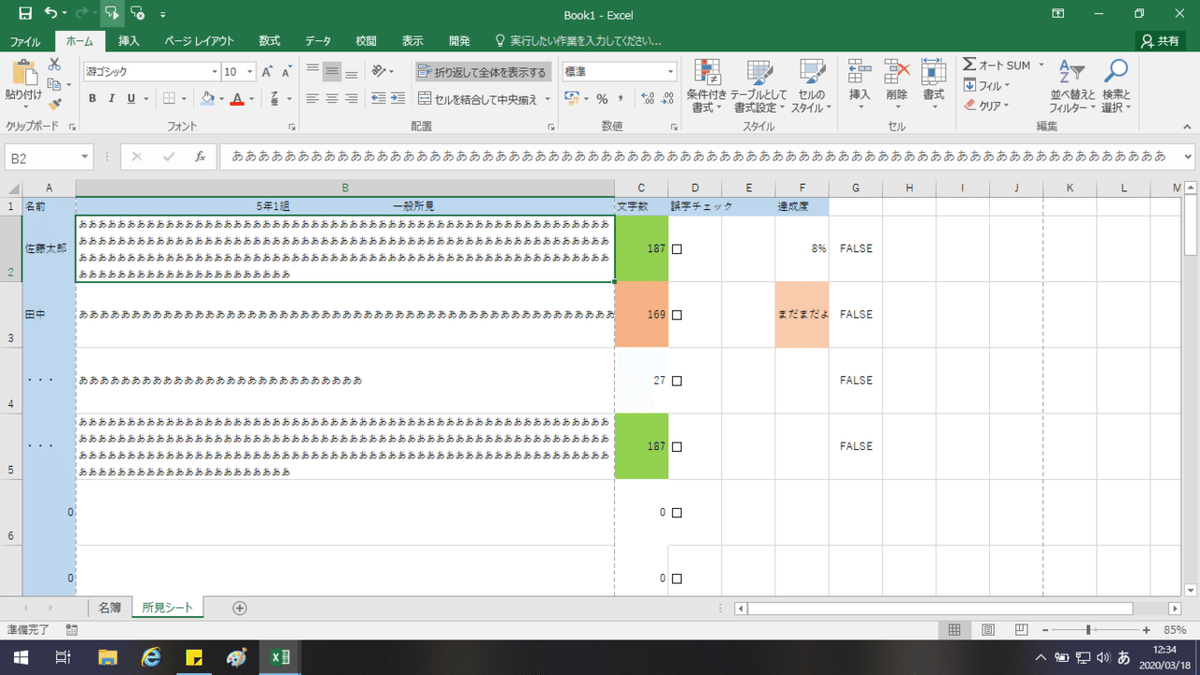Expand the Name Box dropdown
The height and width of the screenshot is (675, 1200).
pos(86,158)
